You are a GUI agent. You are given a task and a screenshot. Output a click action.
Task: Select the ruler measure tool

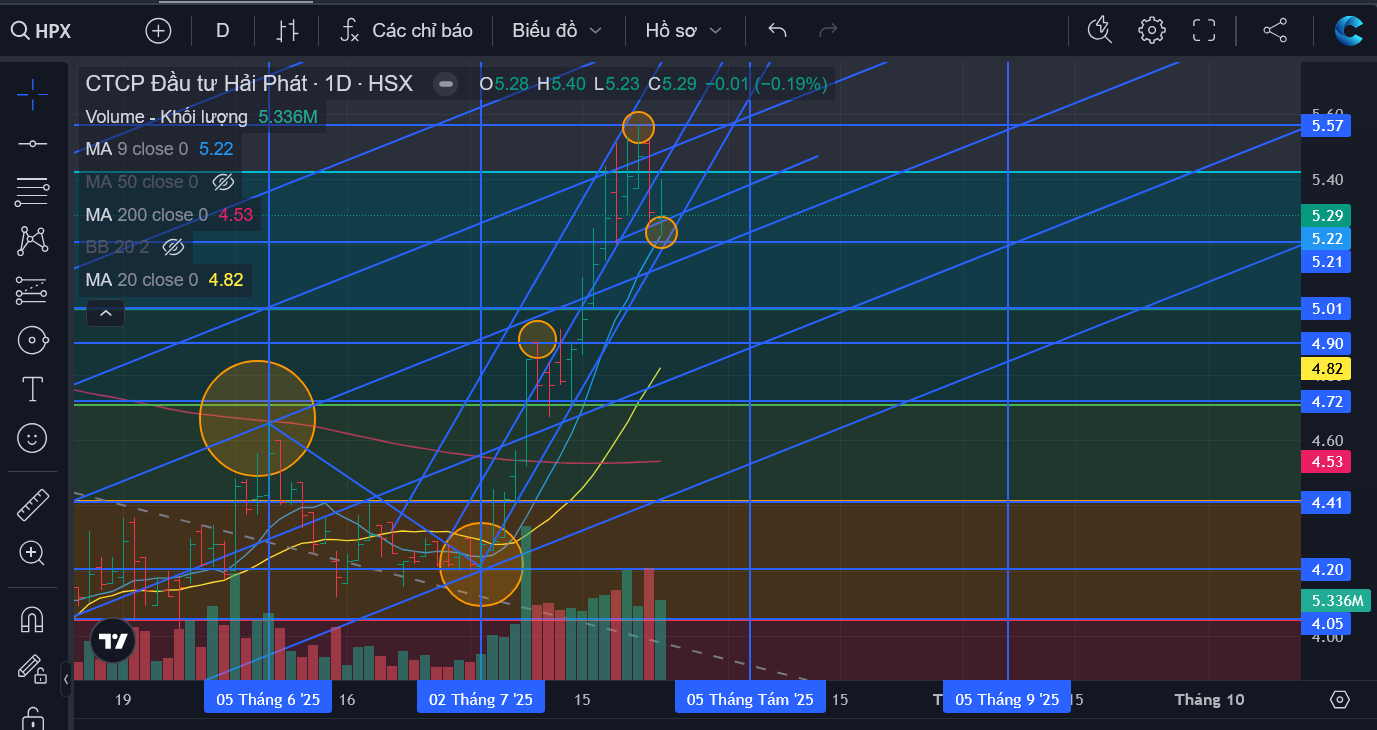pos(32,504)
